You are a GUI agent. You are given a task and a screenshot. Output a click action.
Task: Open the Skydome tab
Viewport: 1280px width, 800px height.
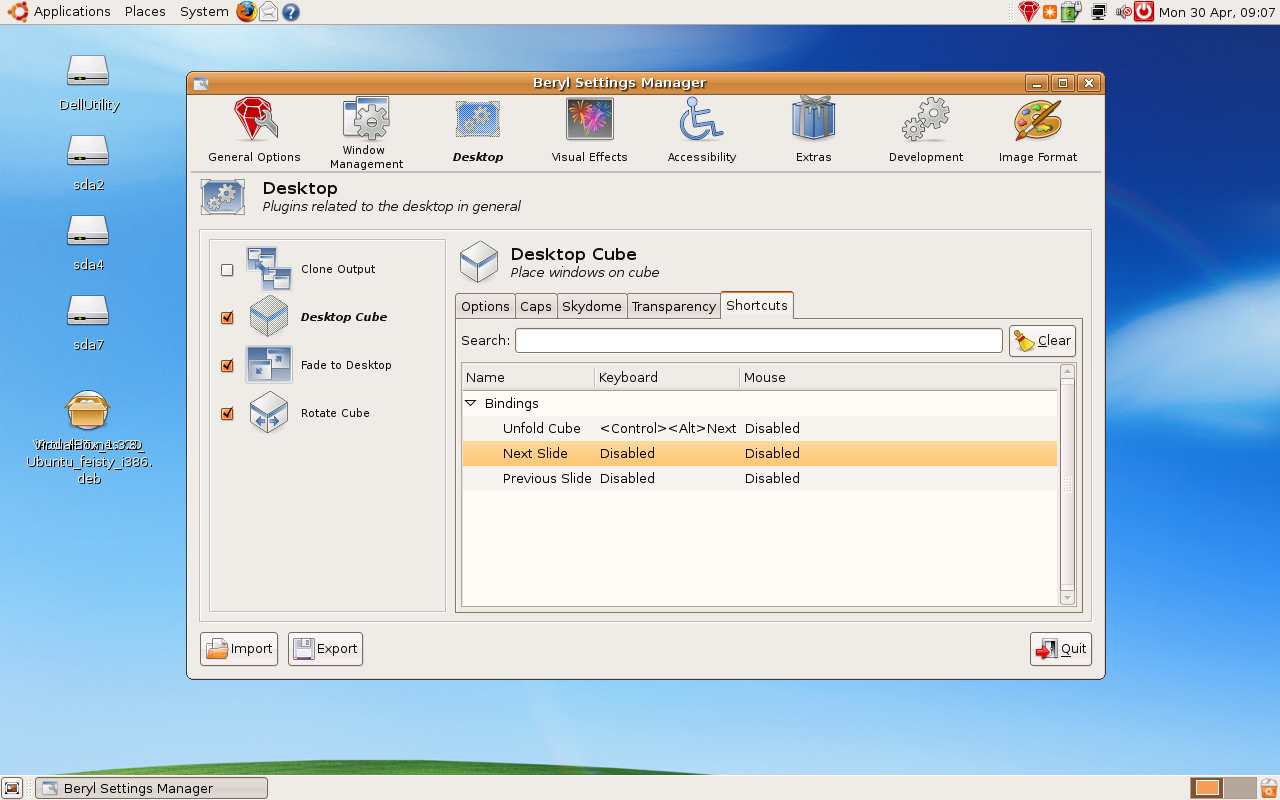click(x=592, y=306)
